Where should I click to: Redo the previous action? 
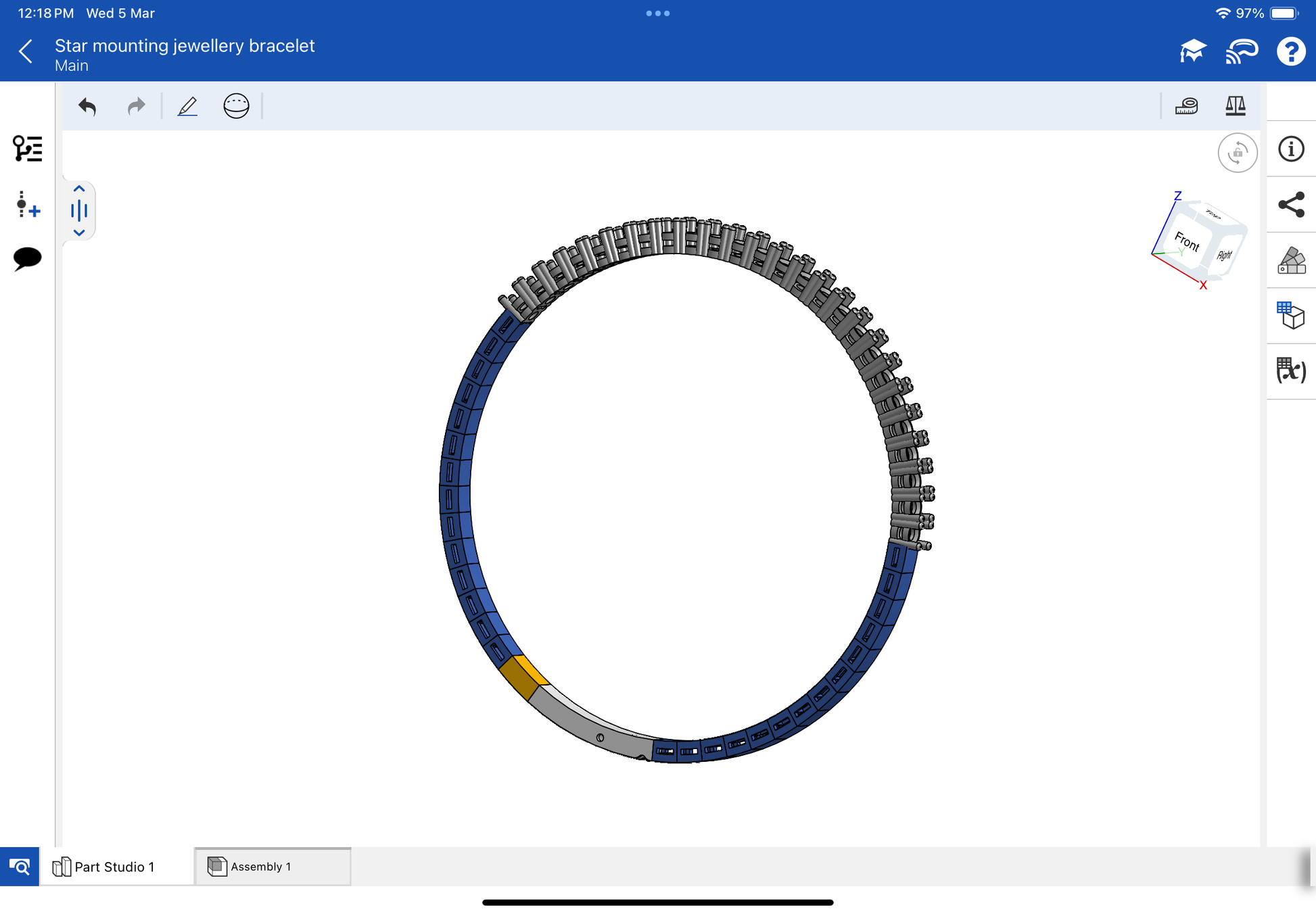tap(136, 106)
